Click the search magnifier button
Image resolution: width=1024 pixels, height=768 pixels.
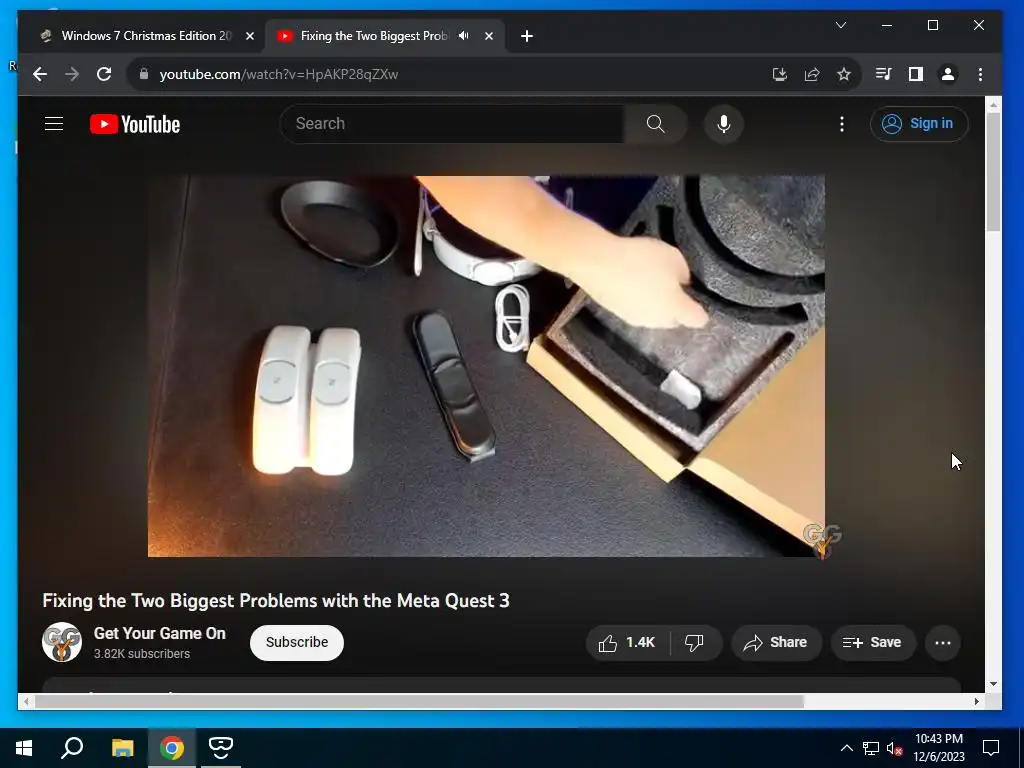tap(655, 123)
